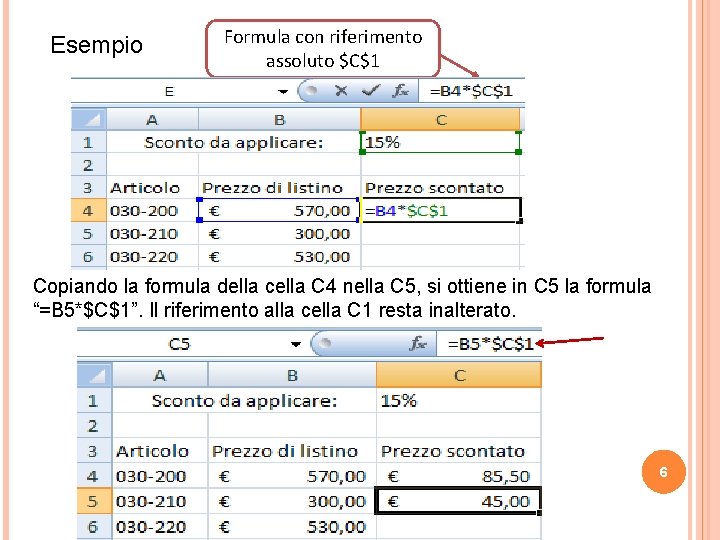Select column A header in the sheet being edited

(152, 120)
